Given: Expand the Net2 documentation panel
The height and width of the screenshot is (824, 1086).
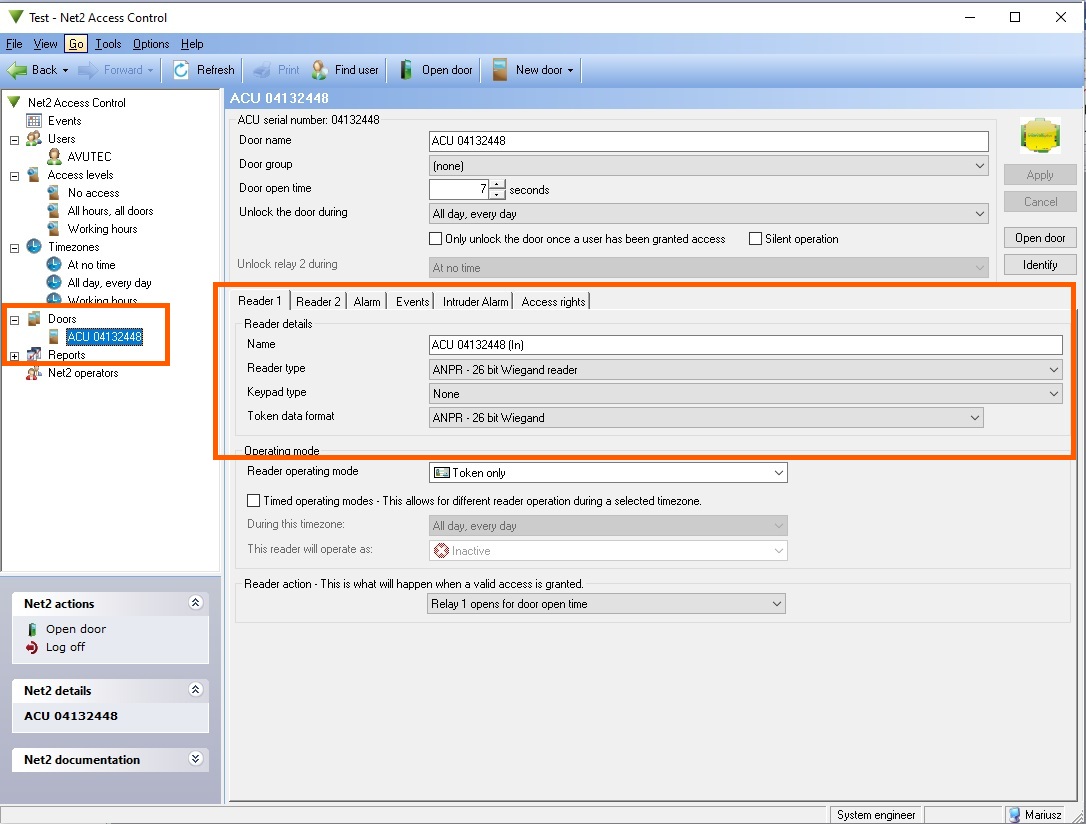Looking at the screenshot, I should pos(195,759).
